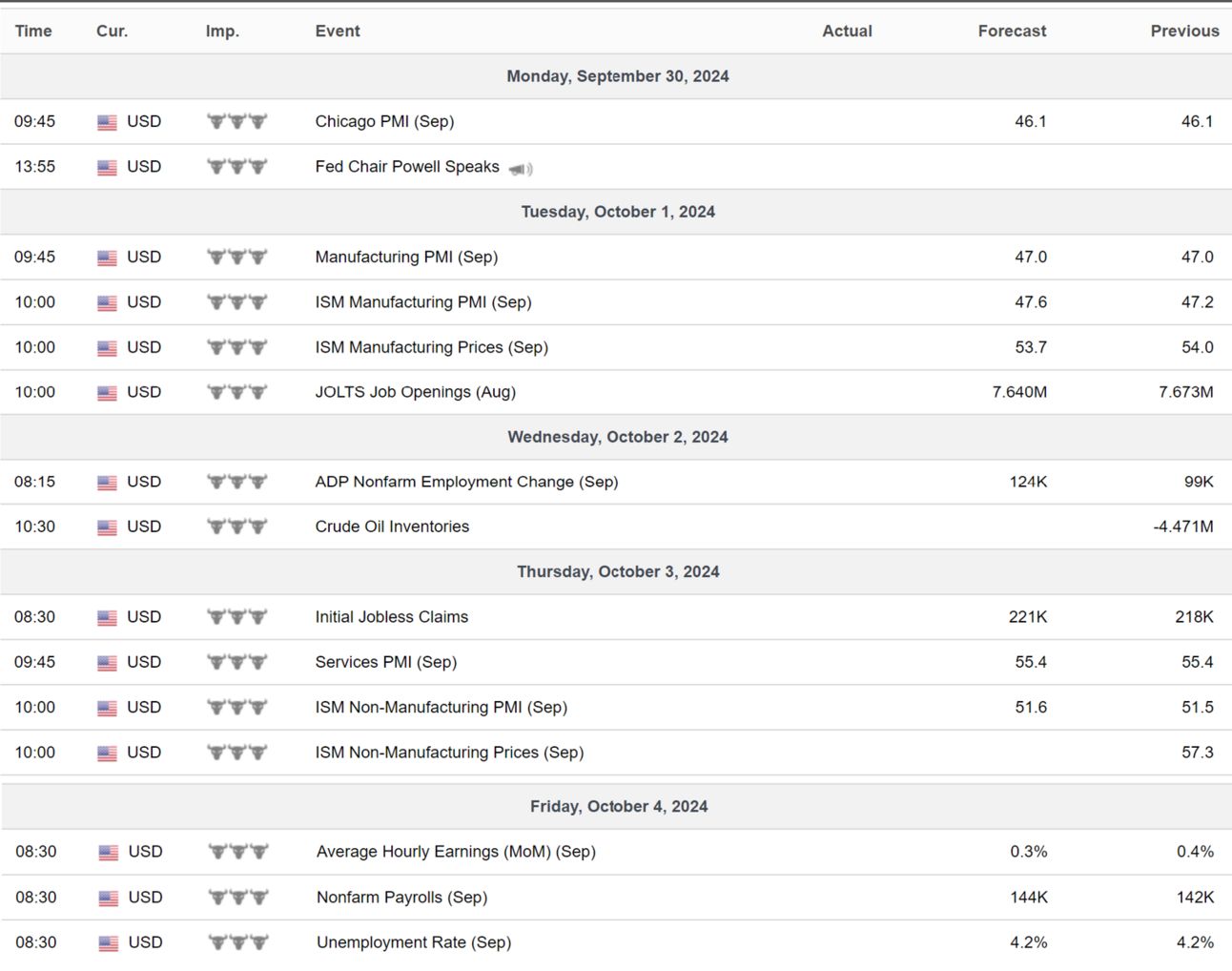
Task: Click US flag in ADP Nonfarm Employment row
Action: [x=107, y=483]
